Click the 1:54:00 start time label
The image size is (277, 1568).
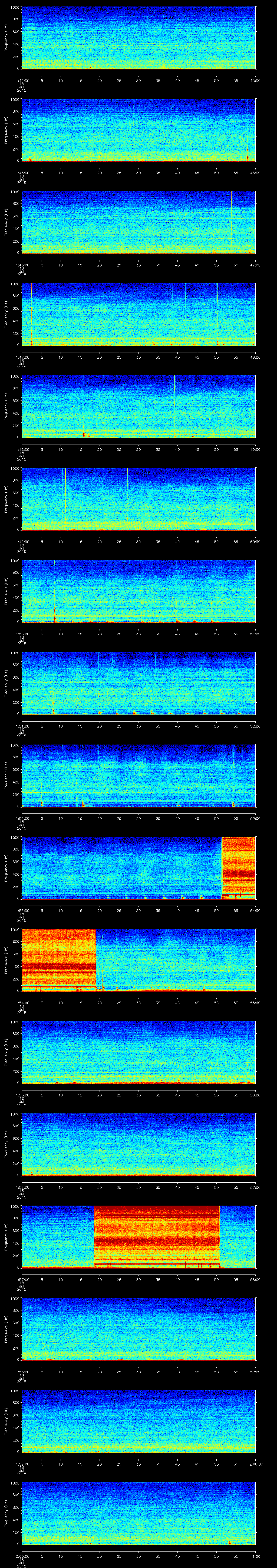pyautogui.click(x=22, y=1003)
